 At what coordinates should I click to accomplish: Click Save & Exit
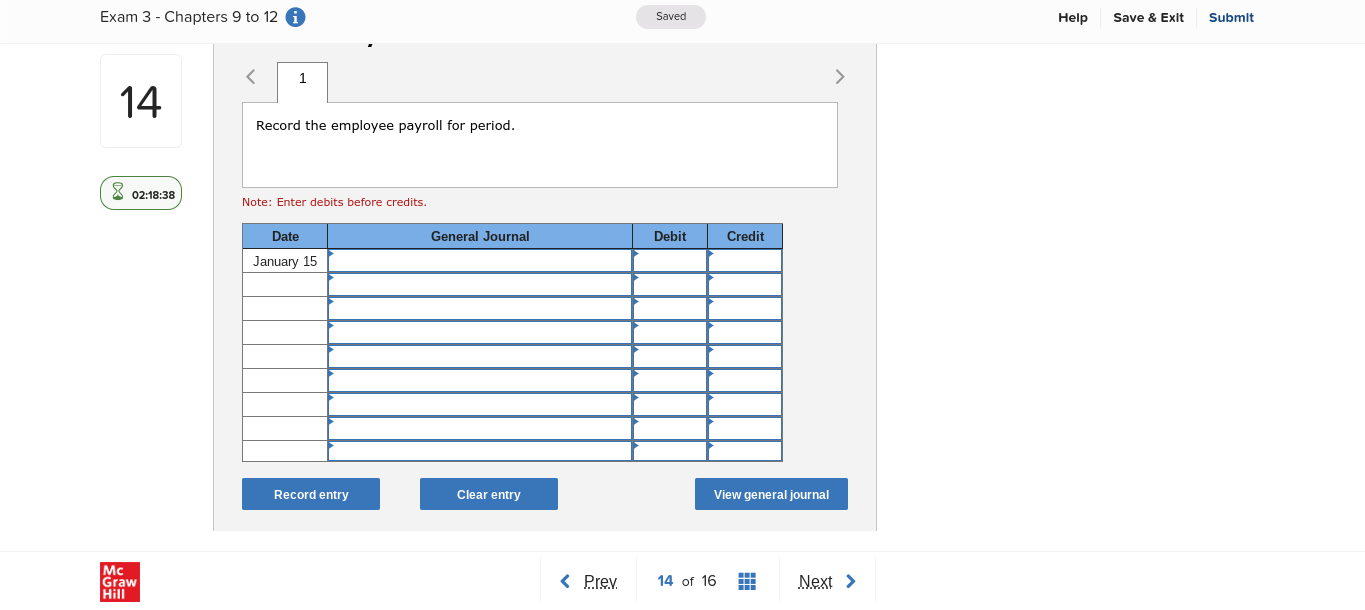pyautogui.click(x=1148, y=17)
